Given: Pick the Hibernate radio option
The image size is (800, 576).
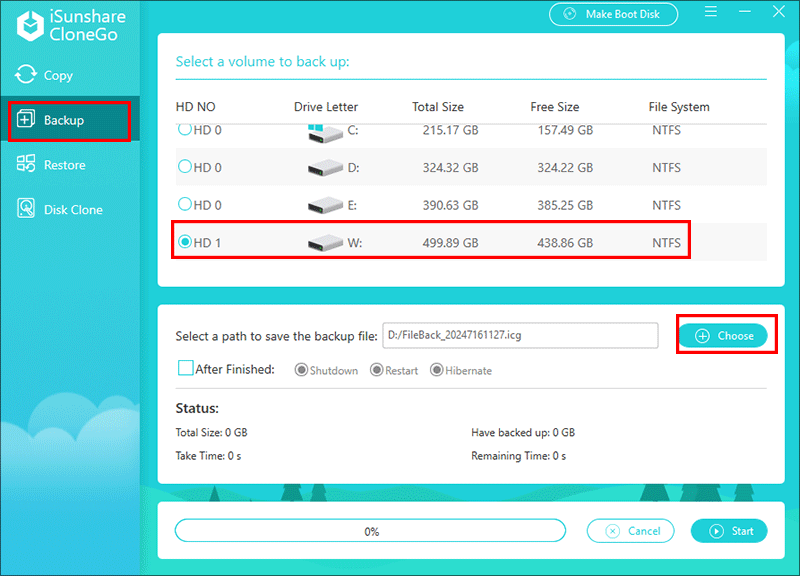Looking at the screenshot, I should point(437,370).
